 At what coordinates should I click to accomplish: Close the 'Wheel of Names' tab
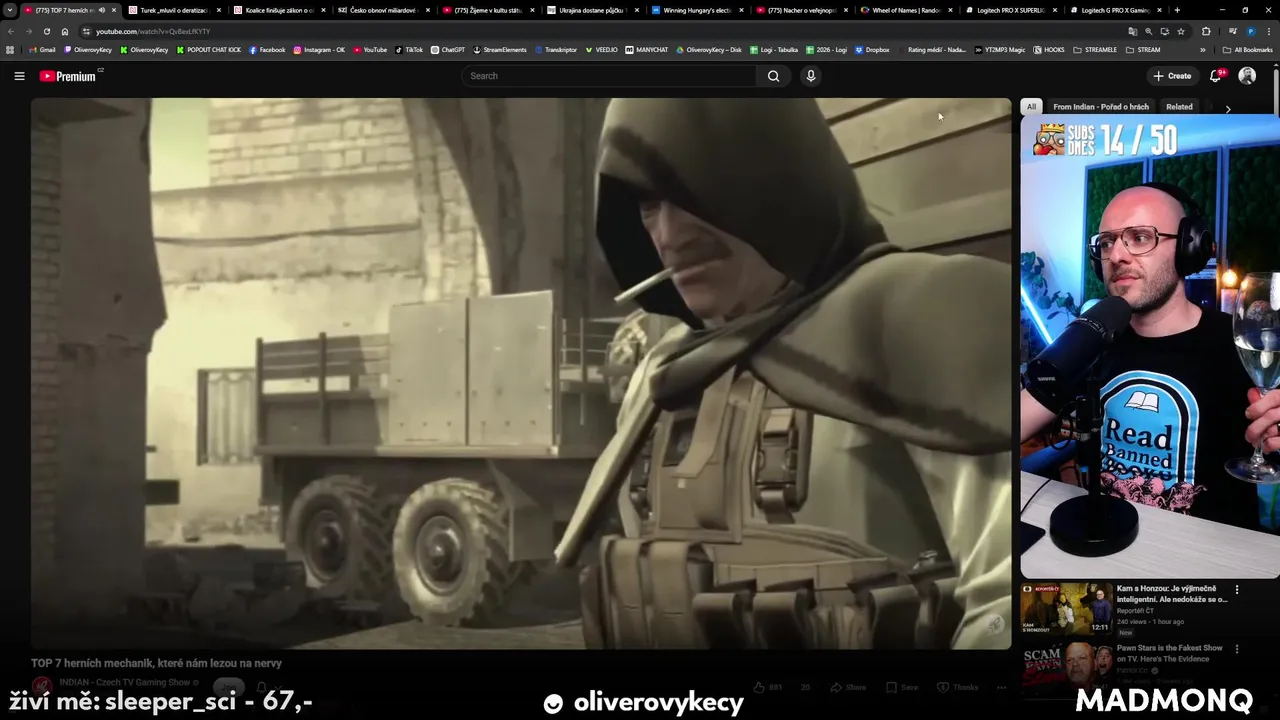click(950, 10)
